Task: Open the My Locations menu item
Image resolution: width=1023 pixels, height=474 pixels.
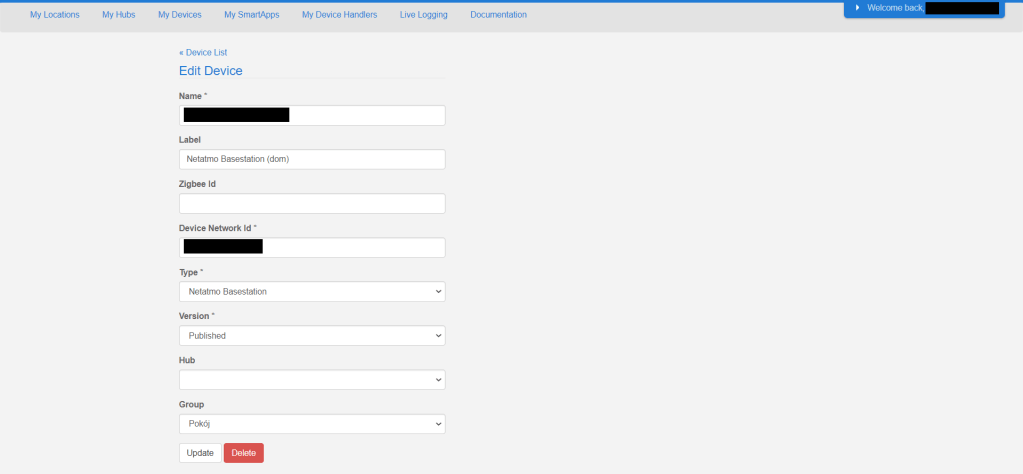Action: 55,15
